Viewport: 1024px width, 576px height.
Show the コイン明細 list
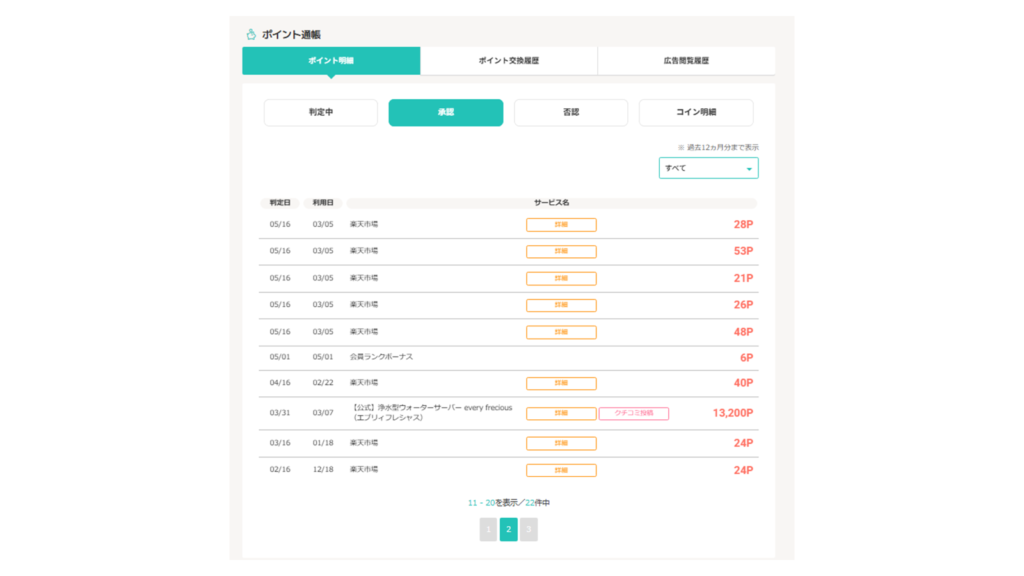click(696, 113)
